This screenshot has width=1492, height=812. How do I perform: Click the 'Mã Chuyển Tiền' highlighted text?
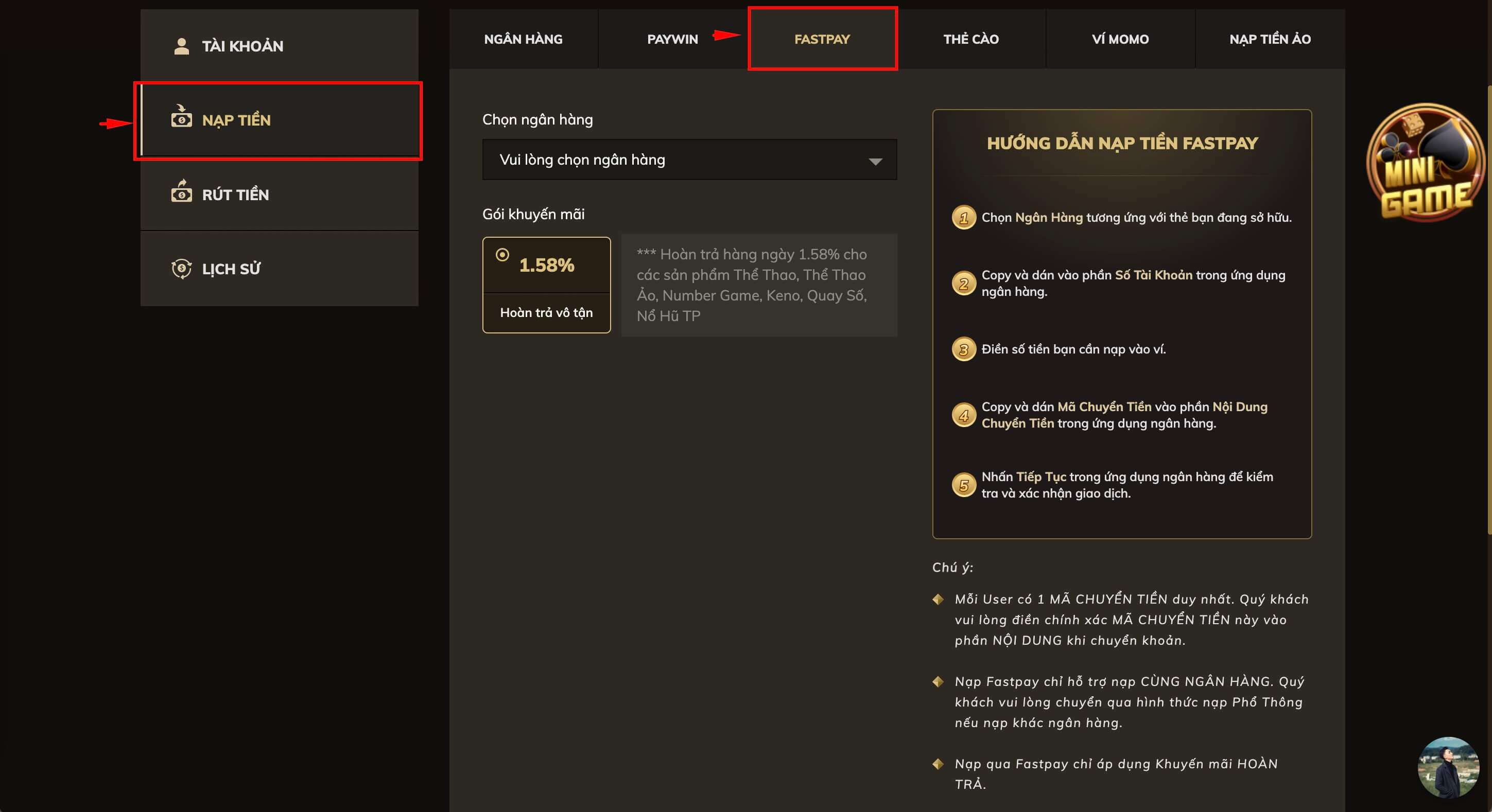tap(1104, 407)
